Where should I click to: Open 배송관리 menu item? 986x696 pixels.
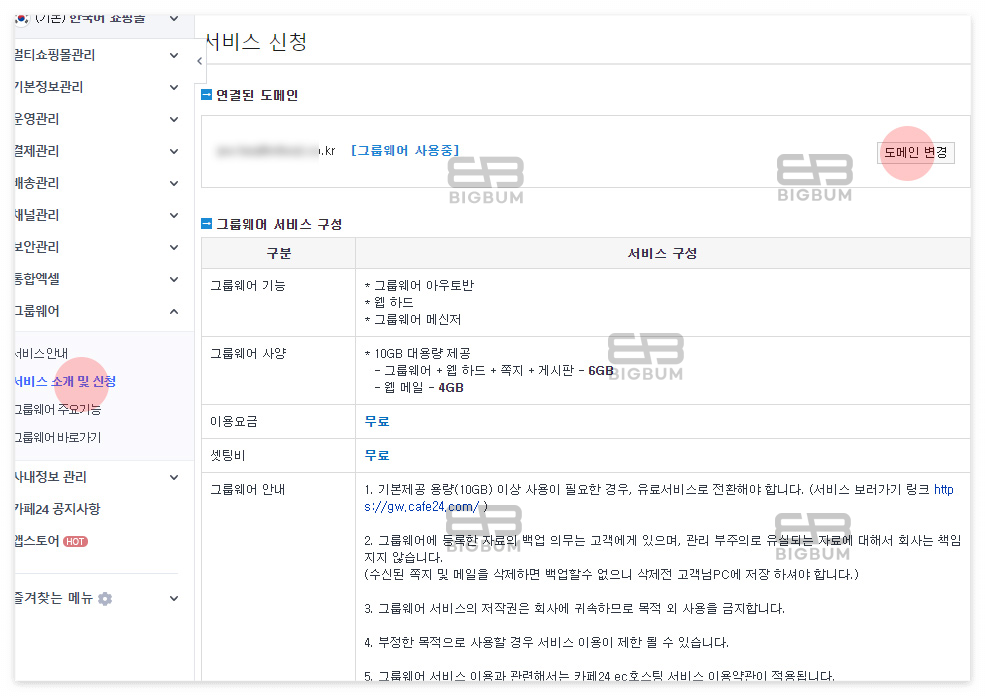point(37,184)
